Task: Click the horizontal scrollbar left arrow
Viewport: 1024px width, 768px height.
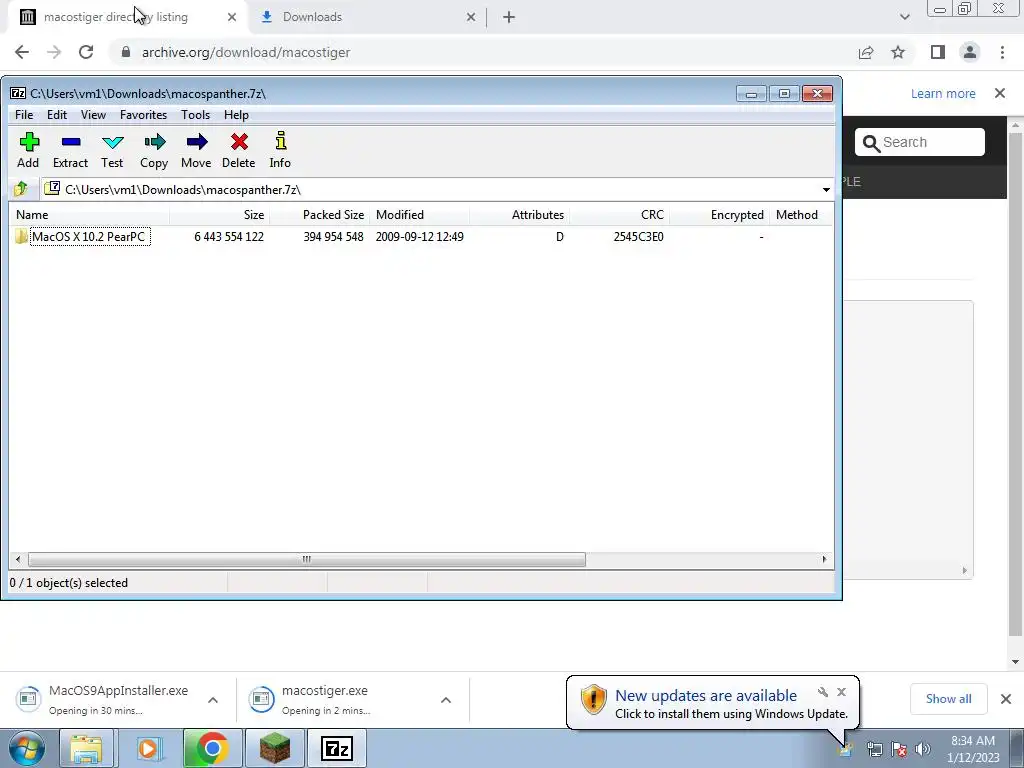Action: click(x=18, y=560)
